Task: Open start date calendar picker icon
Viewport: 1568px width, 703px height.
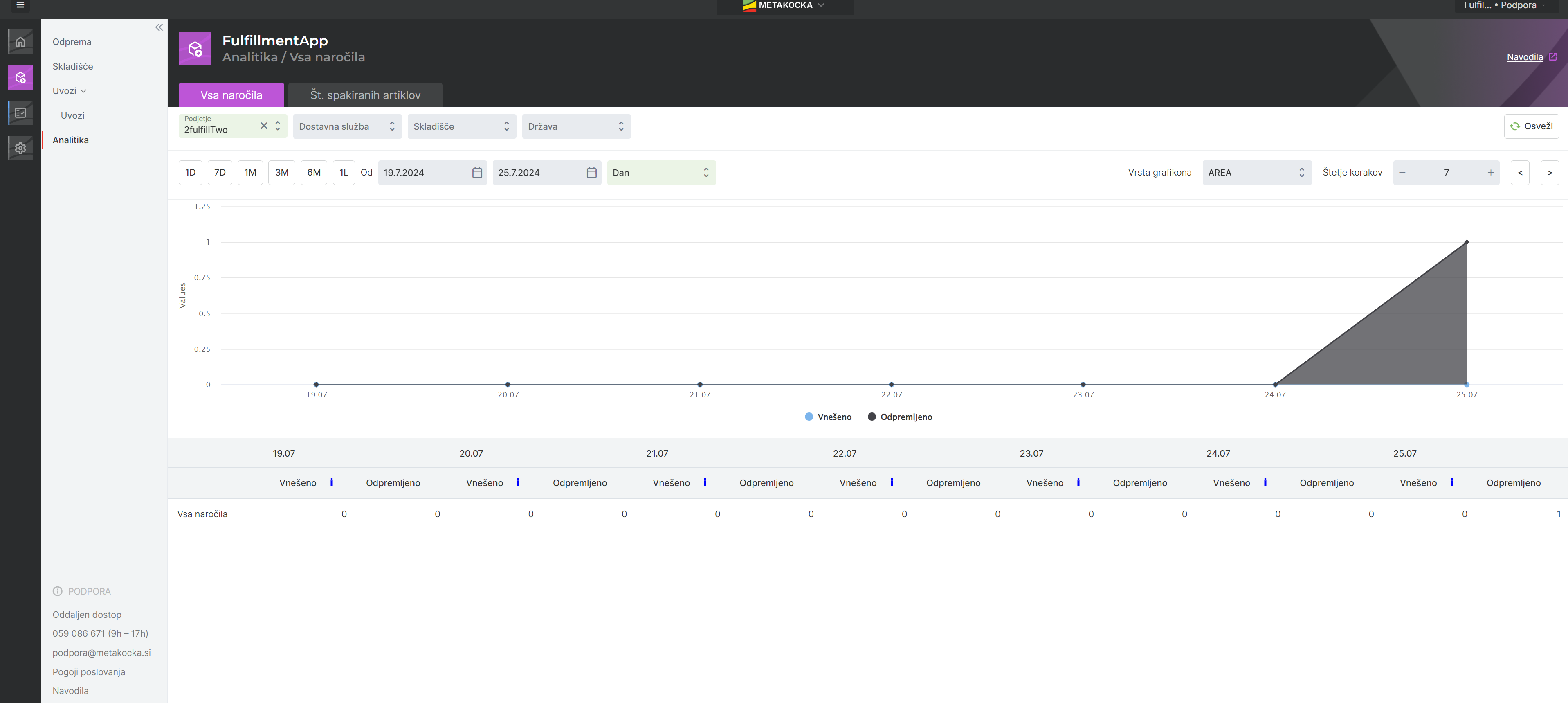Action: [x=476, y=172]
